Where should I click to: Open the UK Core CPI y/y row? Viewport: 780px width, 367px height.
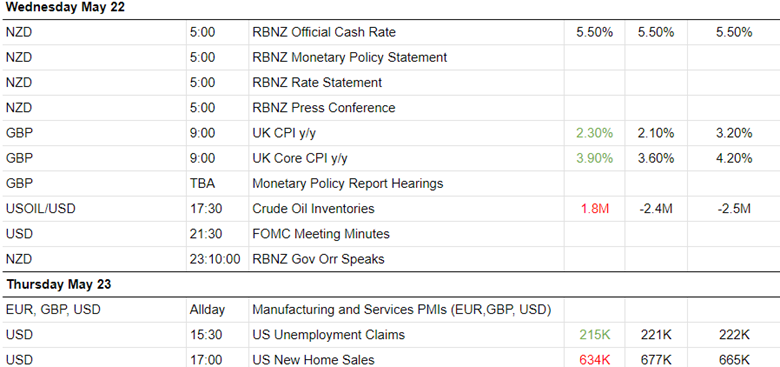[x=300, y=158]
